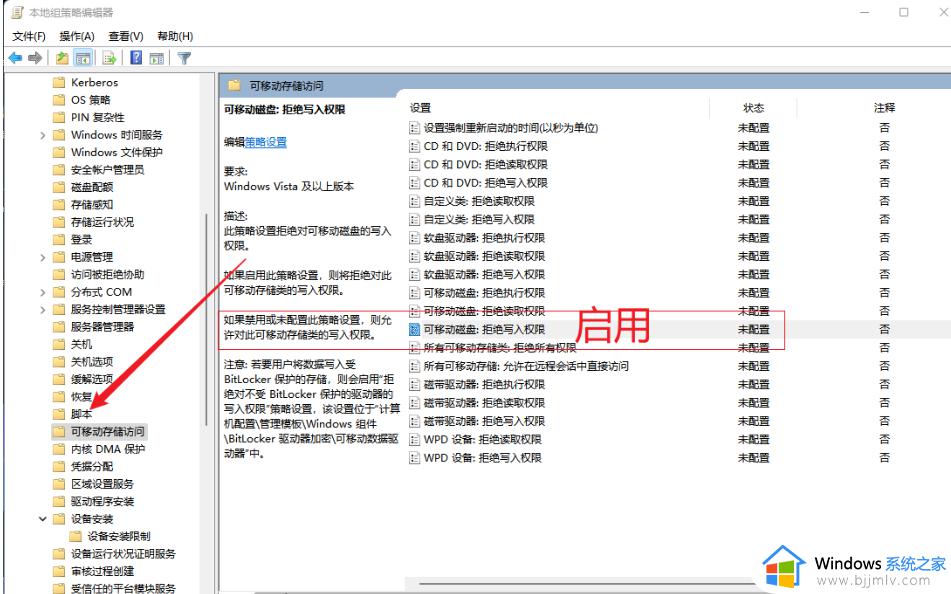Open the Help toolbar icon
This screenshot has width=951, height=594.
(136, 58)
